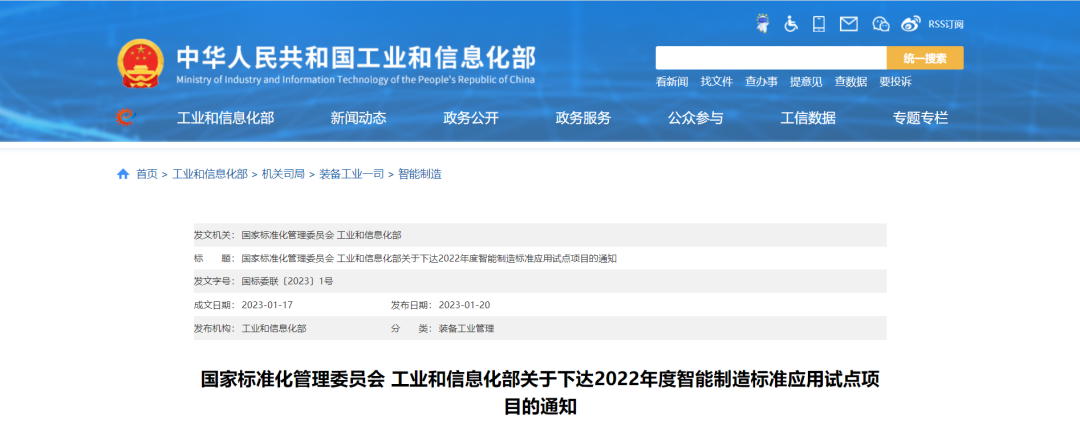Open the 找文件 quick link

pyautogui.click(x=716, y=81)
